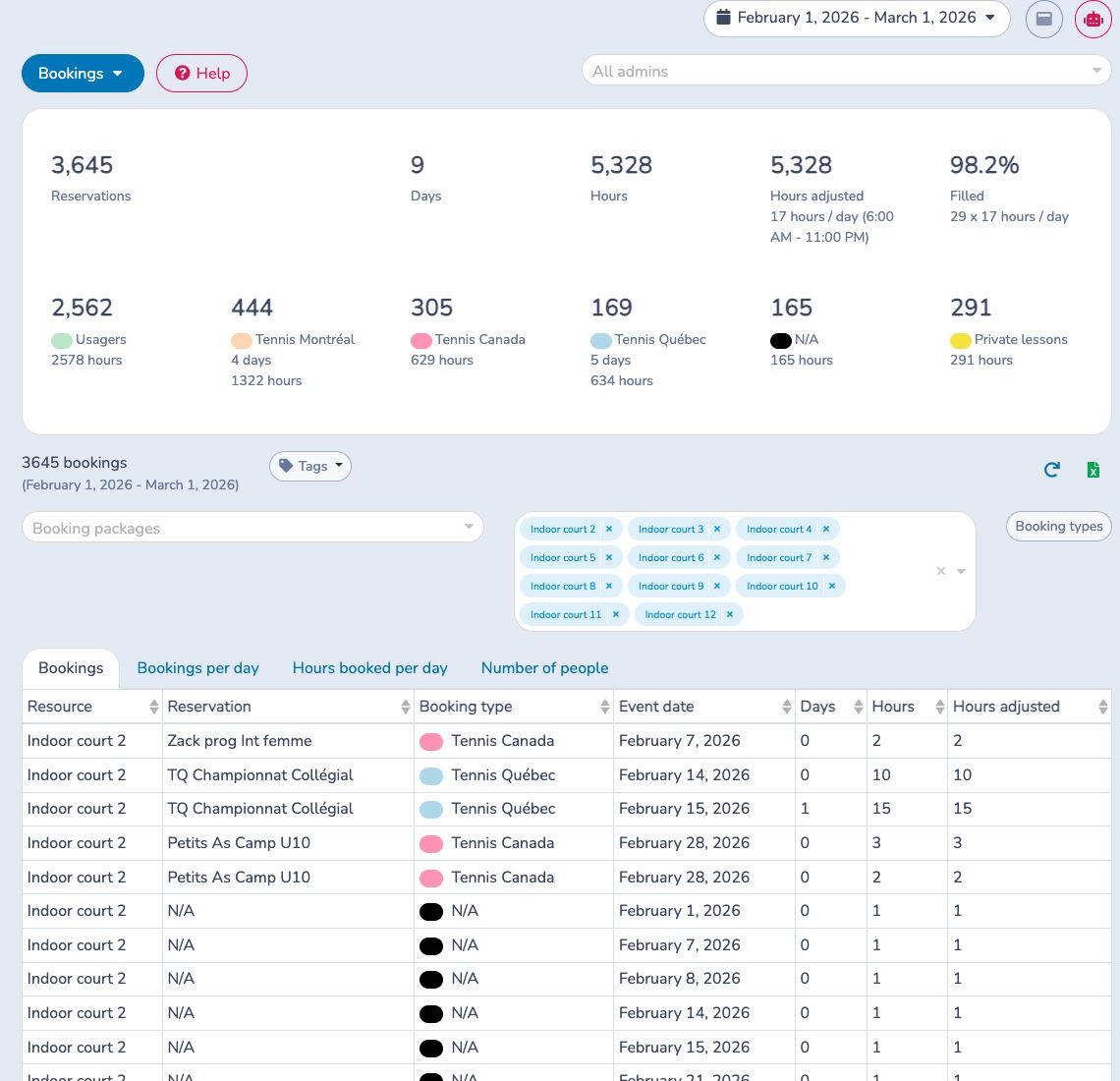Switch to Hours booked per day tab

click(x=370, y=668)
